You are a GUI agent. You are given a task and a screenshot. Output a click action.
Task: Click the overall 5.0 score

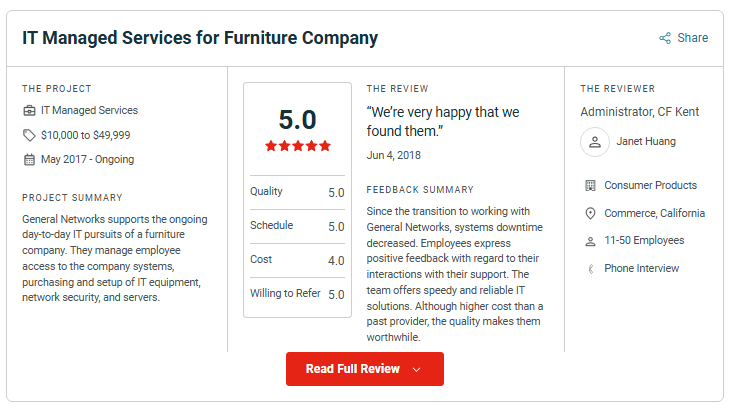[297, 120]
